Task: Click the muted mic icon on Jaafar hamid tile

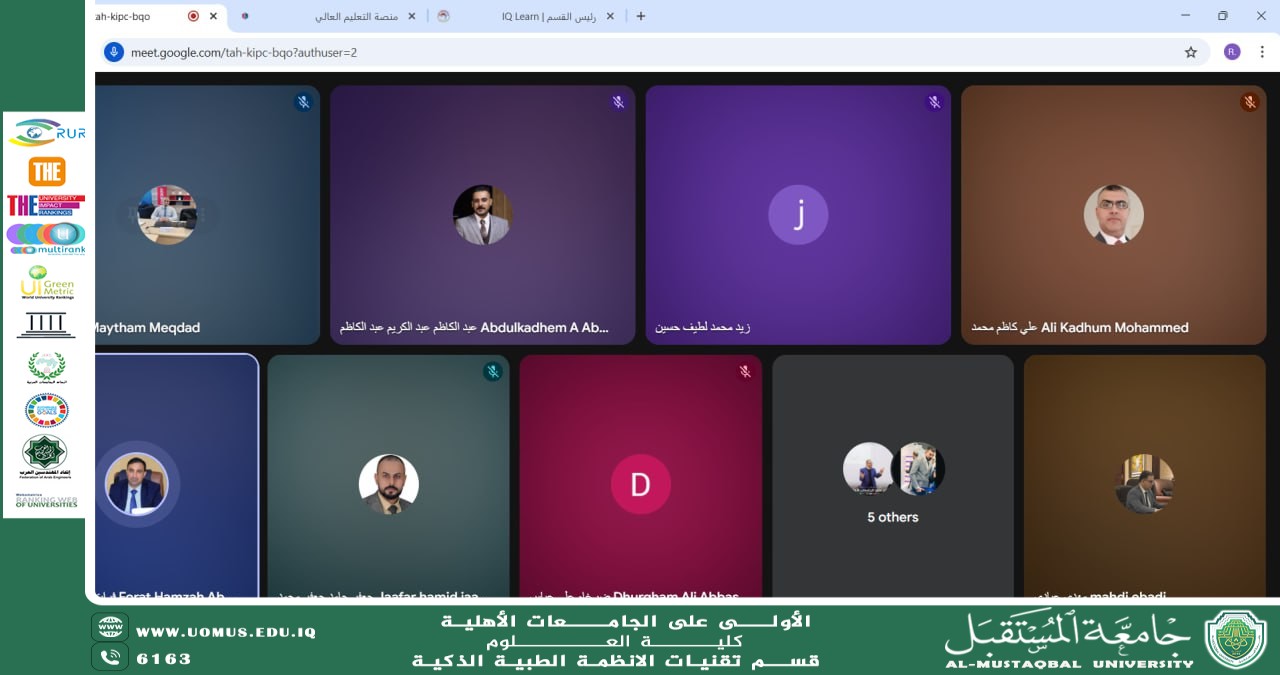Action: point(492,372)
